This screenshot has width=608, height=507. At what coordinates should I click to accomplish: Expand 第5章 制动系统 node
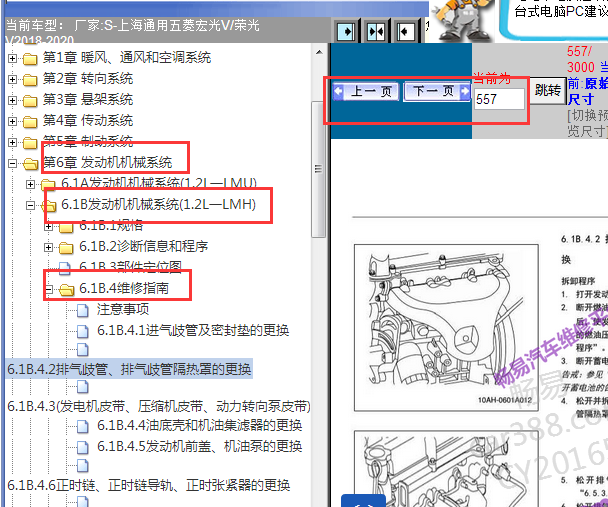click(12, 142)
